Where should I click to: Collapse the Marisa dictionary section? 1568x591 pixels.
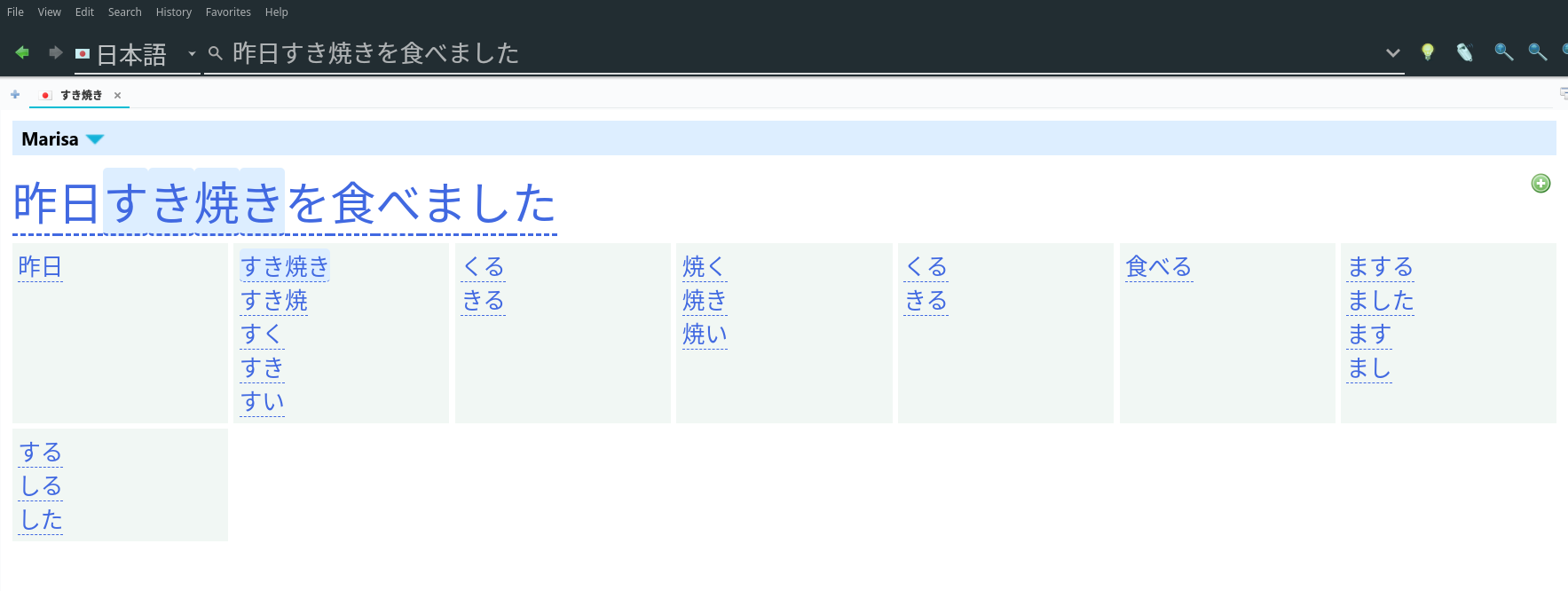click(x=95, y=139)
